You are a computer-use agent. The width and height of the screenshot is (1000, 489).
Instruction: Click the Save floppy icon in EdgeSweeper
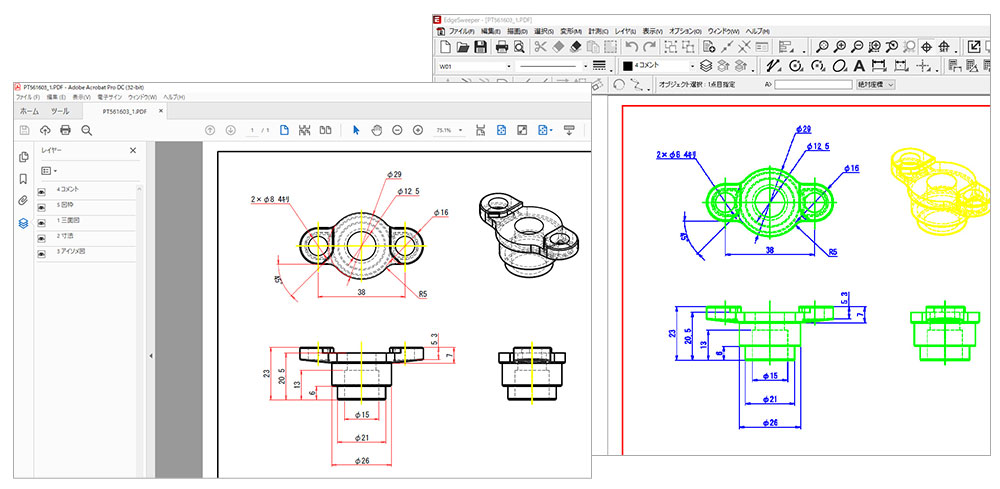coord(480,47)
